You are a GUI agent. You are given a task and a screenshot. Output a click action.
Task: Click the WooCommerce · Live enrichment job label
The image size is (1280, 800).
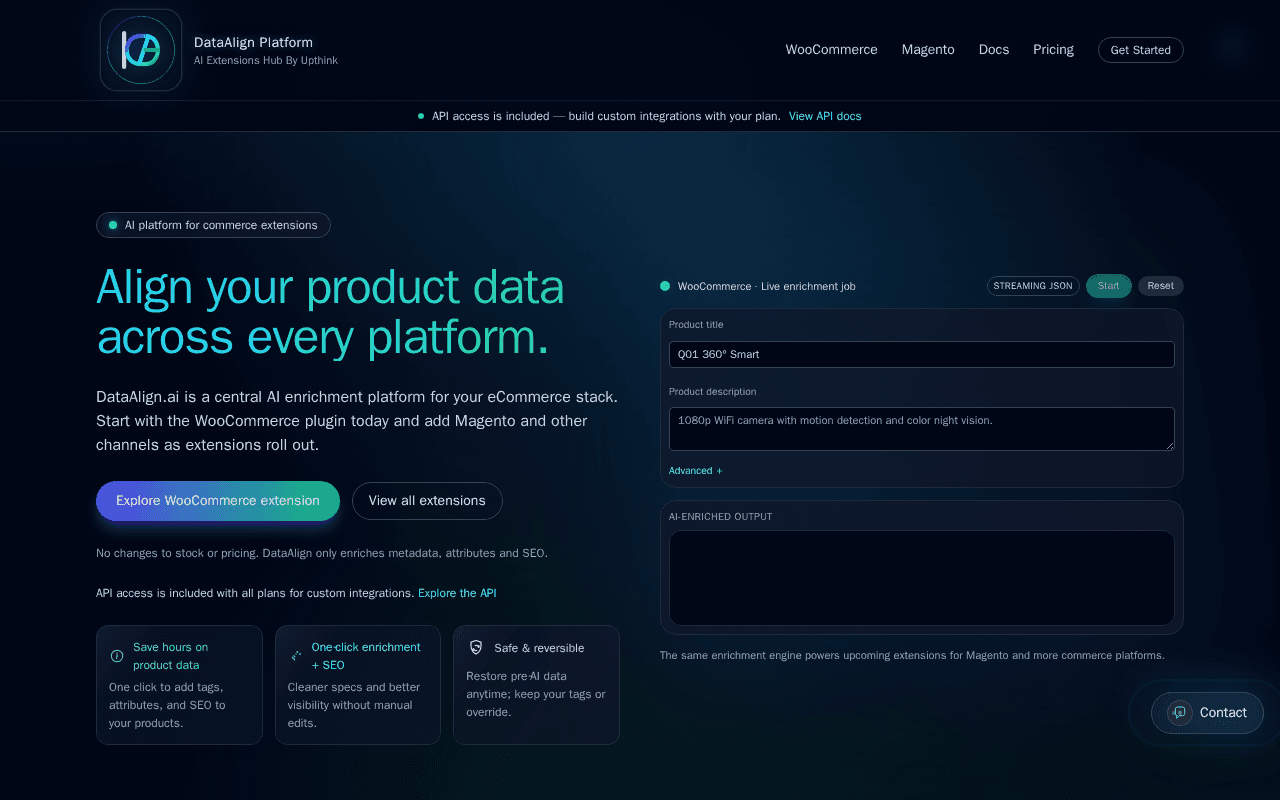coord(766,286)
